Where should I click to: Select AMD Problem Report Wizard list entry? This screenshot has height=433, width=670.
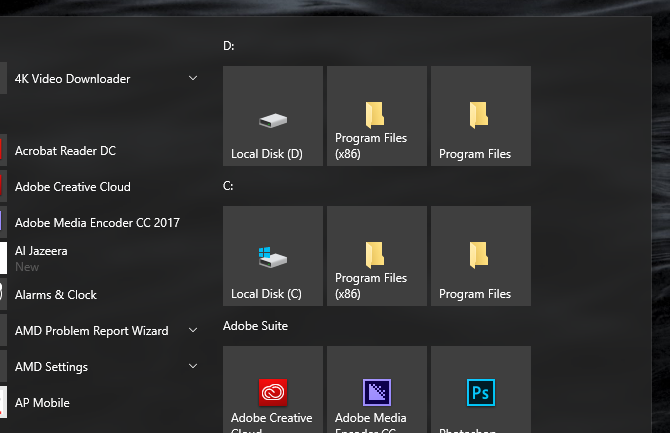(x=103, y=330)
